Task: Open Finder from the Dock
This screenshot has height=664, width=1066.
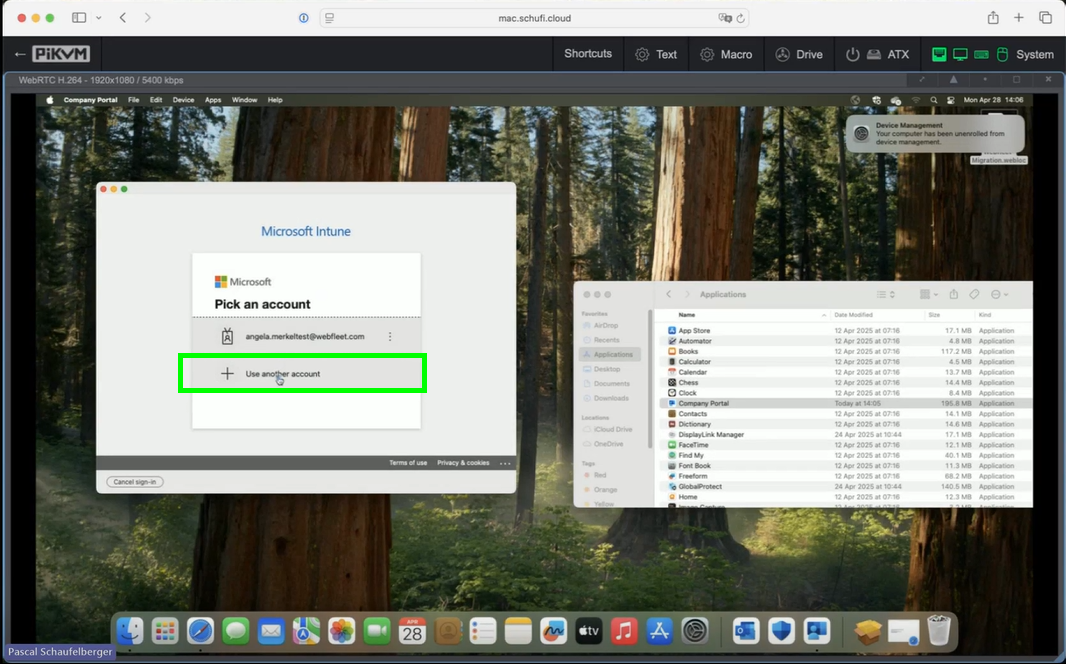Action: click(130, 631)
